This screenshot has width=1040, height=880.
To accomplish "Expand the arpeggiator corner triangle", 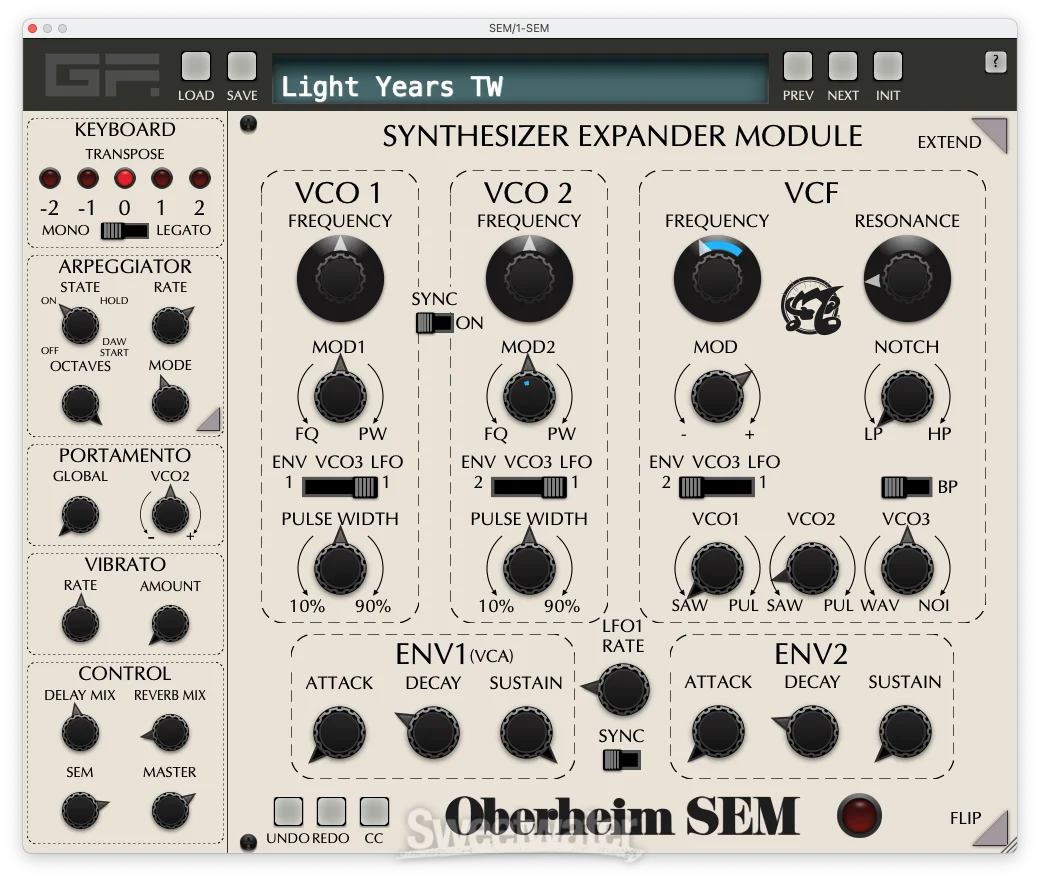I will 209,420.
